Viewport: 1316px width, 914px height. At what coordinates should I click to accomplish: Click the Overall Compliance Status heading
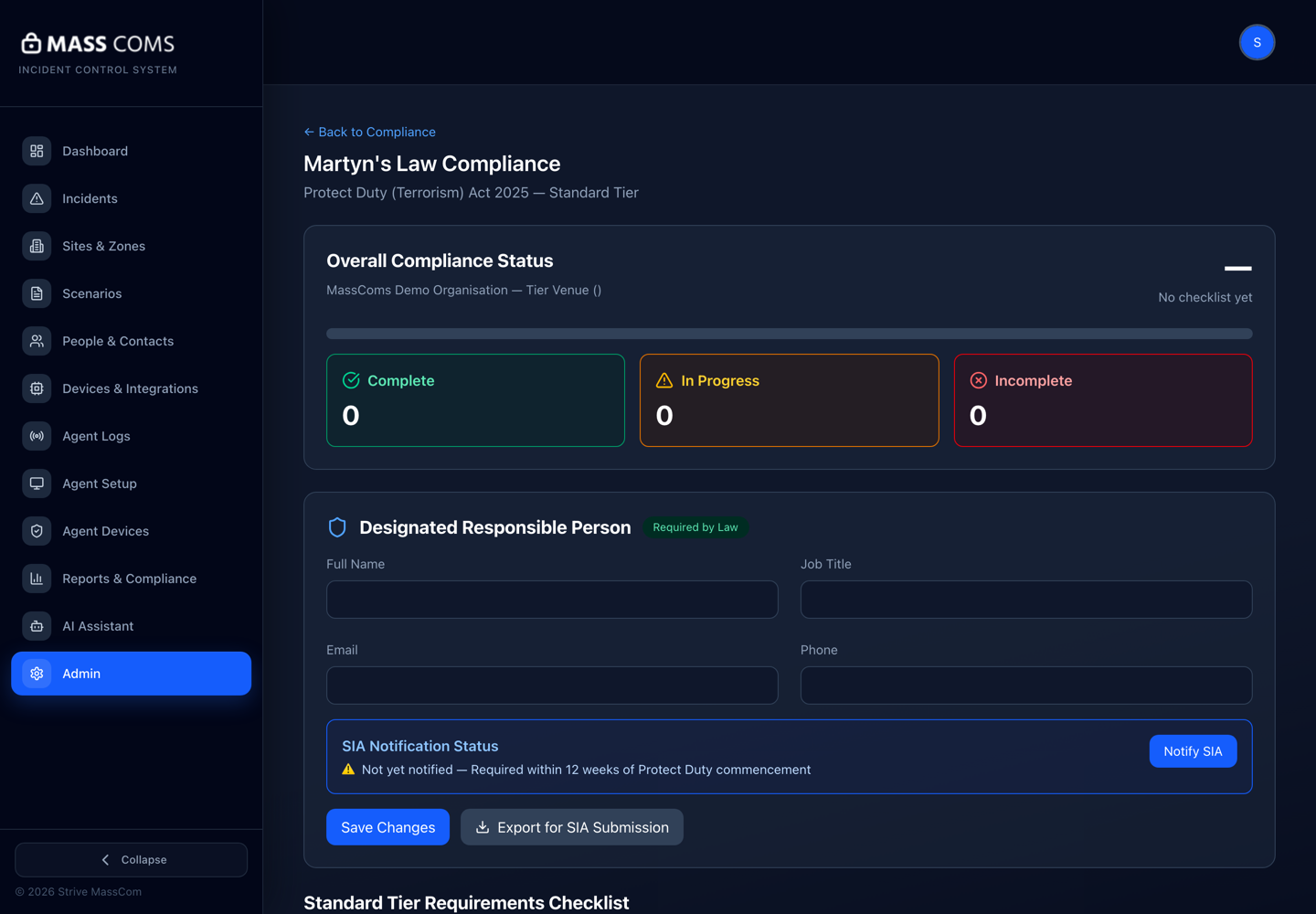(x=440, y=260)
